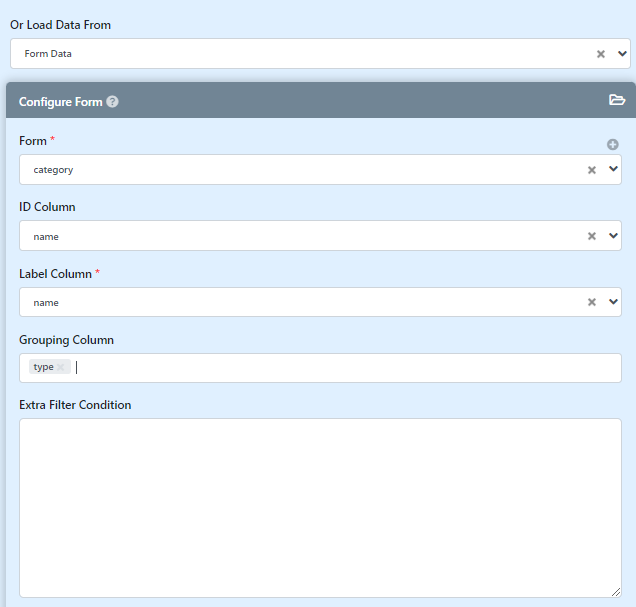Clear the category value in Form field
This screenshot has width=636, height=607.
(592, 170)
